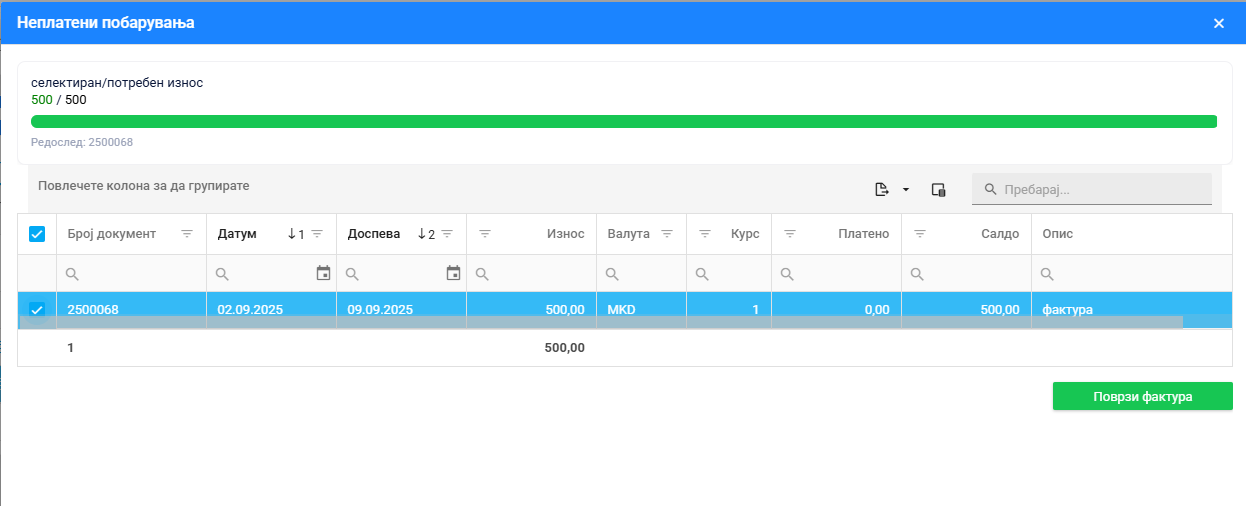Viewport: 1246px width, 506px height.
Task: Uncheck the row checkbox for 2500068
Action: coord(37,310)
